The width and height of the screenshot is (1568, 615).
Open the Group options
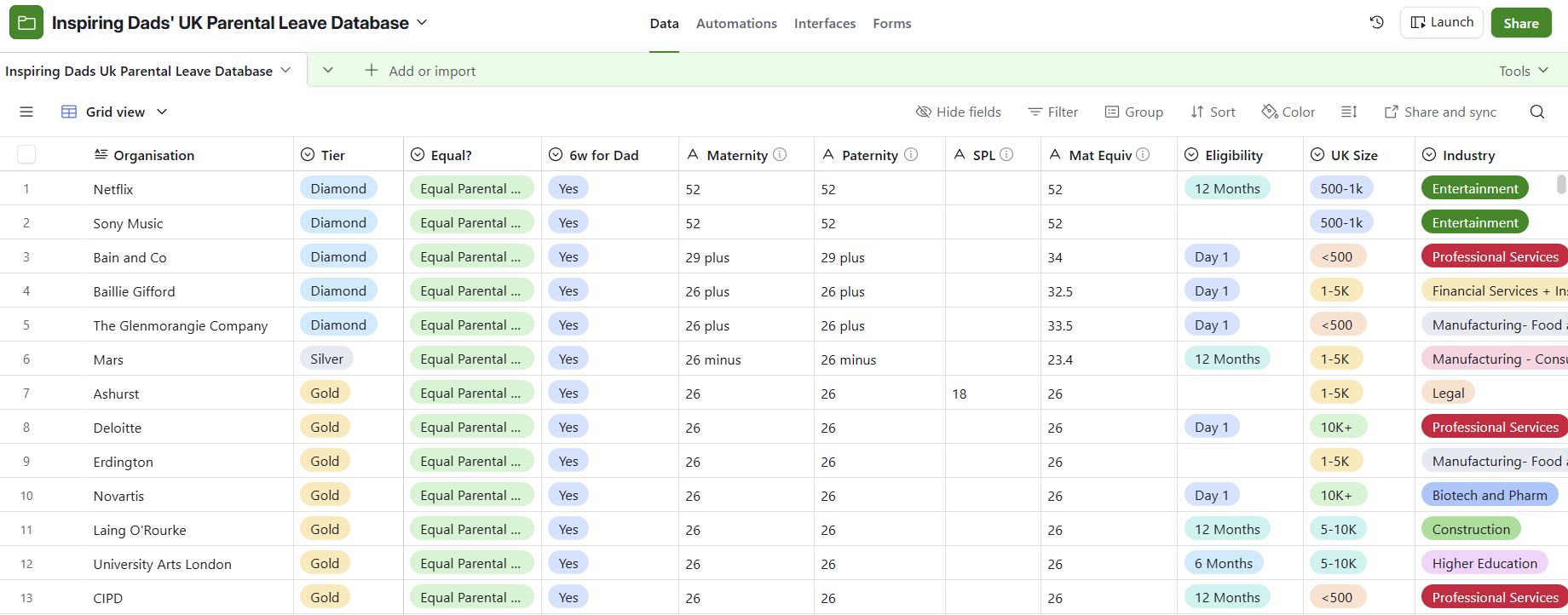pyautogui.click(x=1134, y=112)
